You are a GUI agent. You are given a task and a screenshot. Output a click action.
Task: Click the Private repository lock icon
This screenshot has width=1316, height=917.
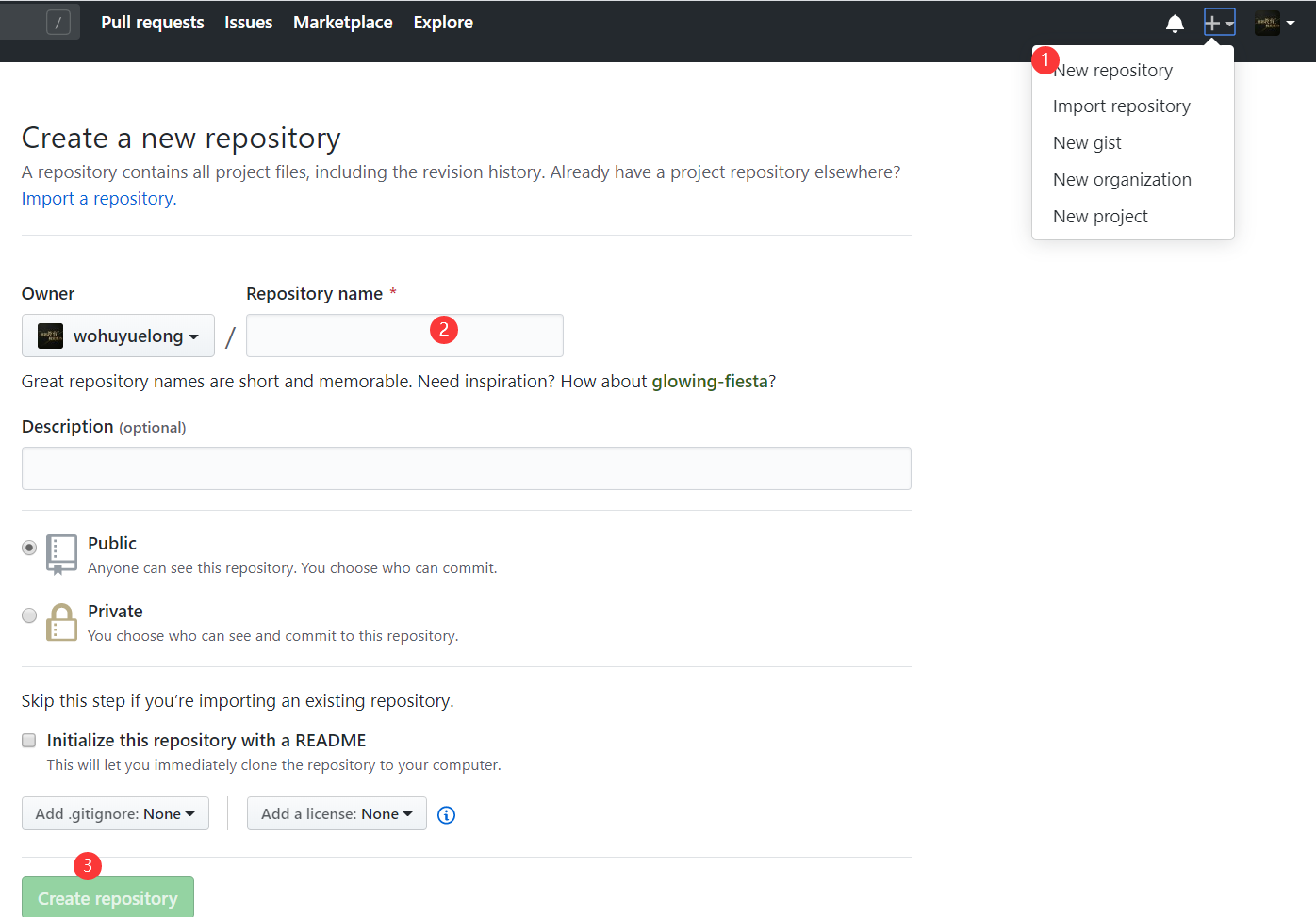click(x=61, y=623)
